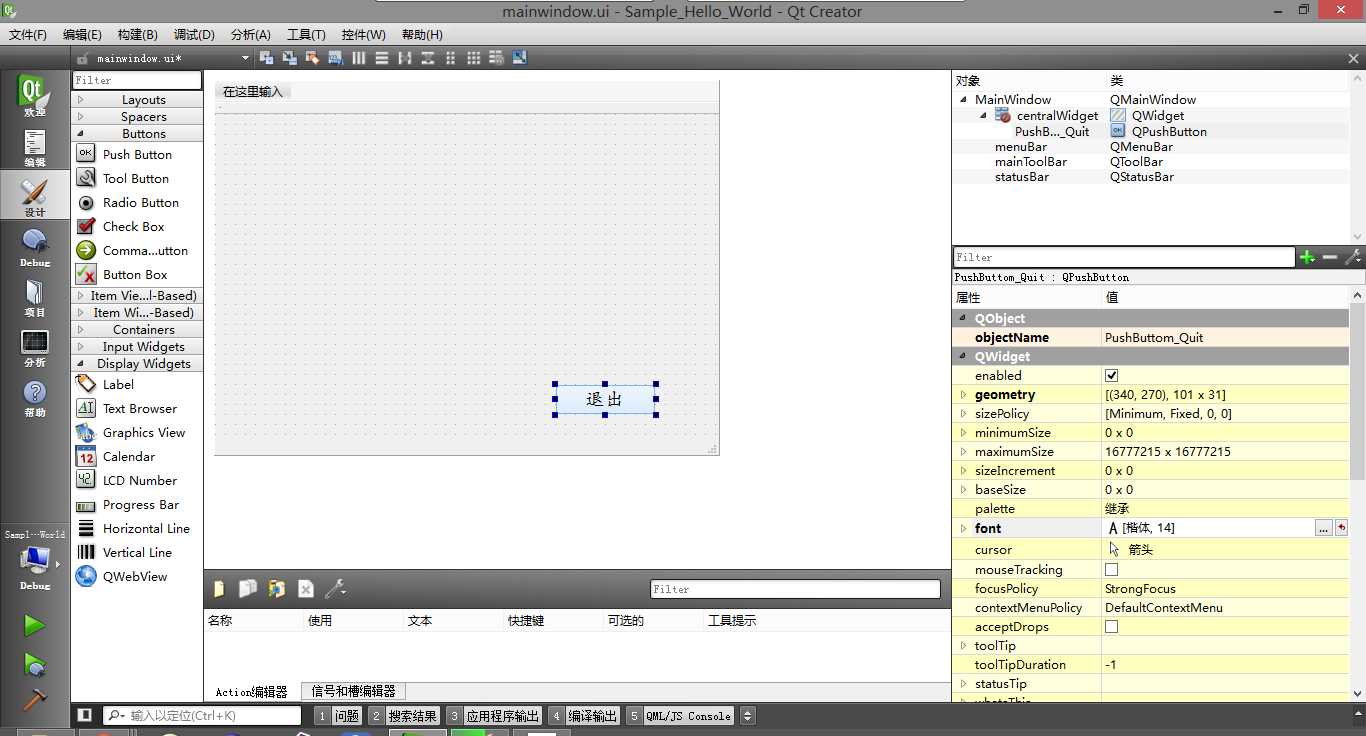
Task: Open the 编译输出 output pane
Action: point(584,716)
